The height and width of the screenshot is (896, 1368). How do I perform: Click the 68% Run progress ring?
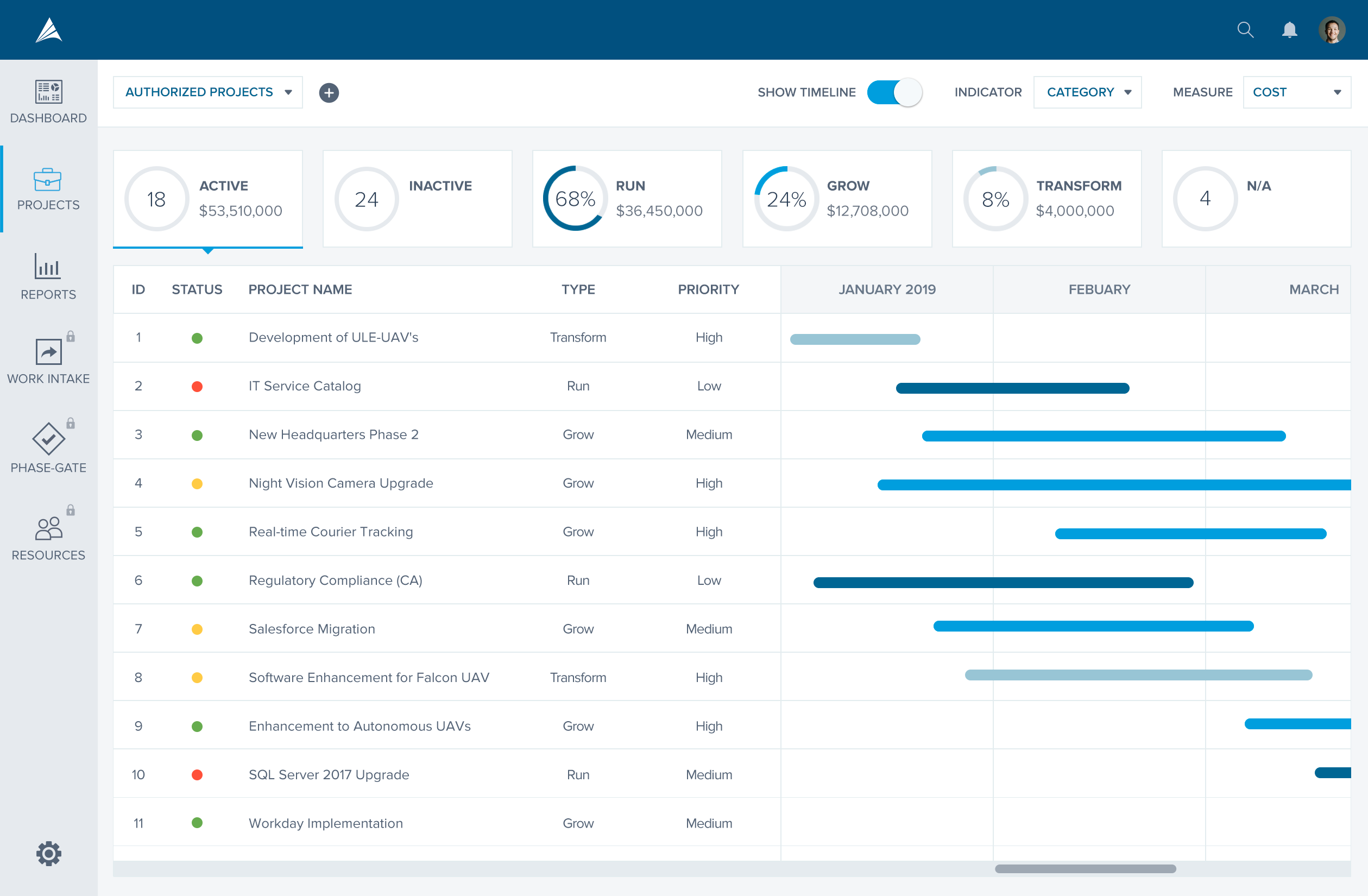[575, 199]
